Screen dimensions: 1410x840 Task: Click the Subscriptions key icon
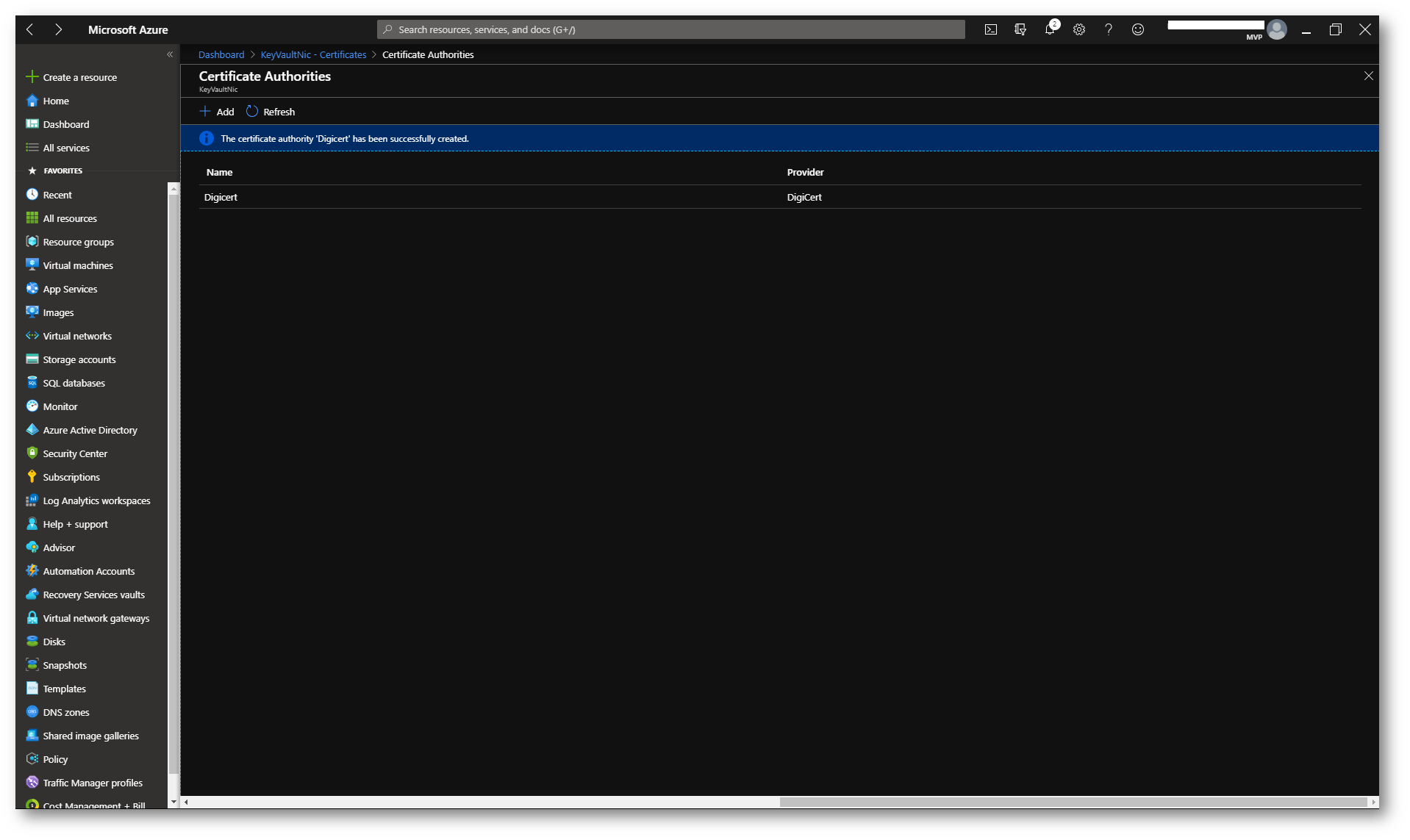[x=32, y=477]
